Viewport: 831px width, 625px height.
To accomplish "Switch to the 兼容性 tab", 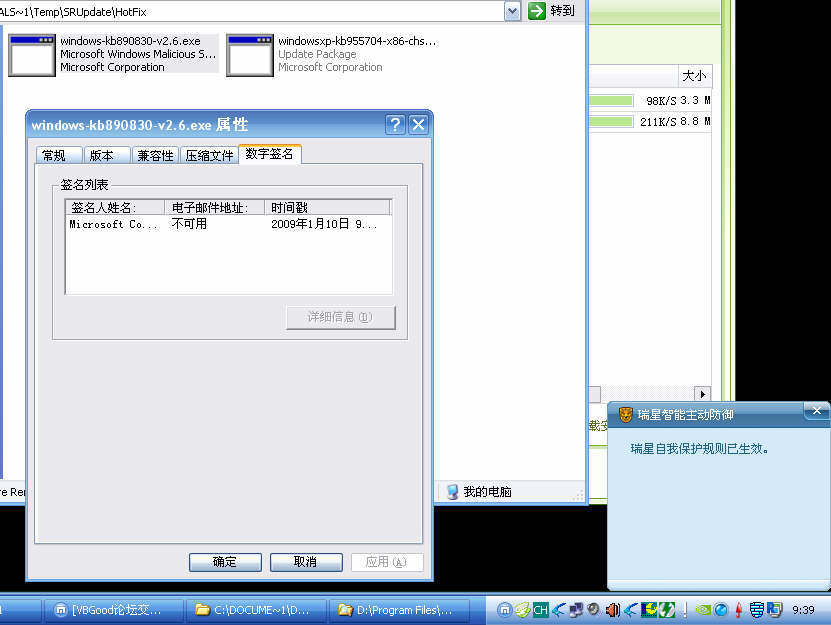I will (x=155, y=155).
